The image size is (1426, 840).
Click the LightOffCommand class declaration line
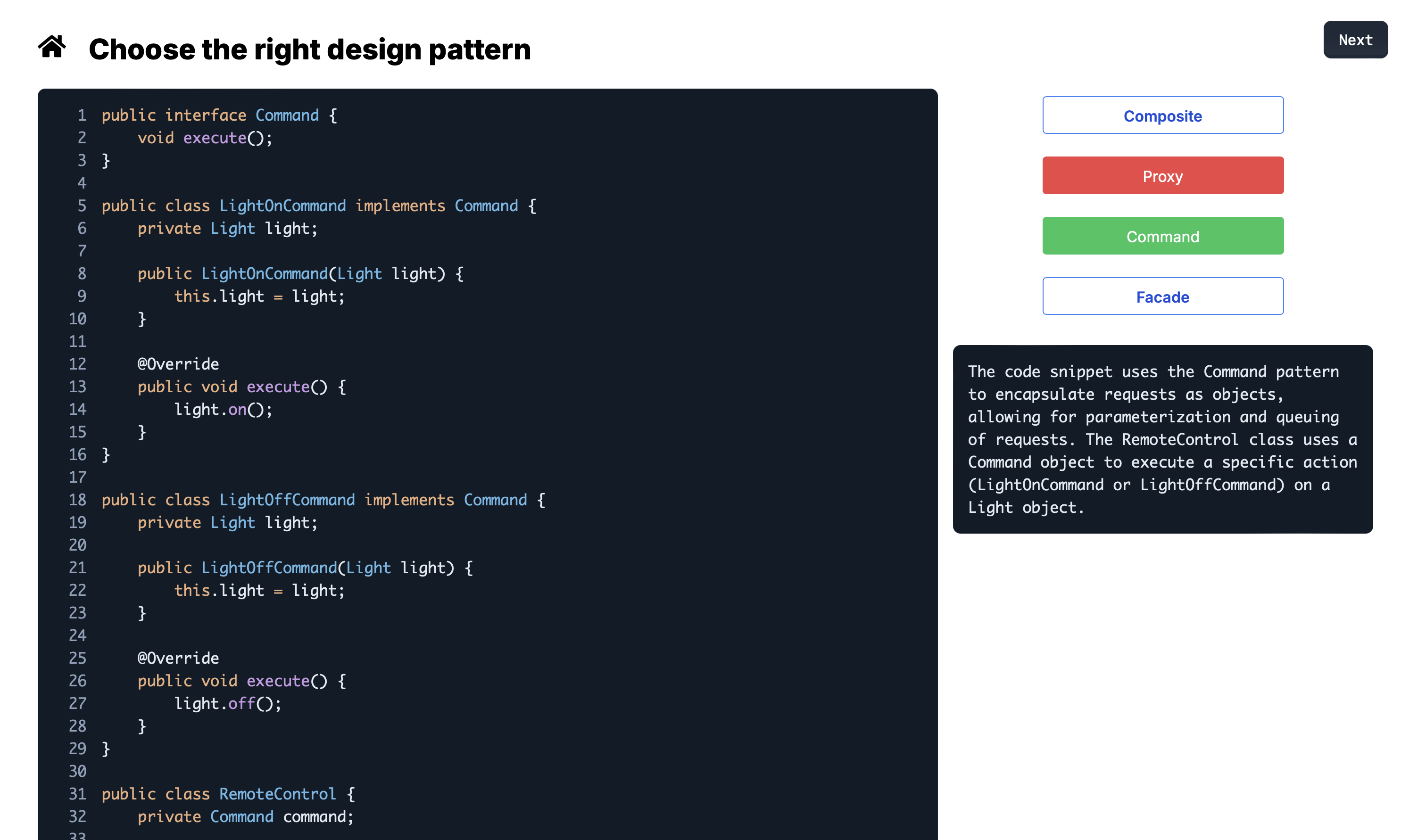tap(323, 500)
